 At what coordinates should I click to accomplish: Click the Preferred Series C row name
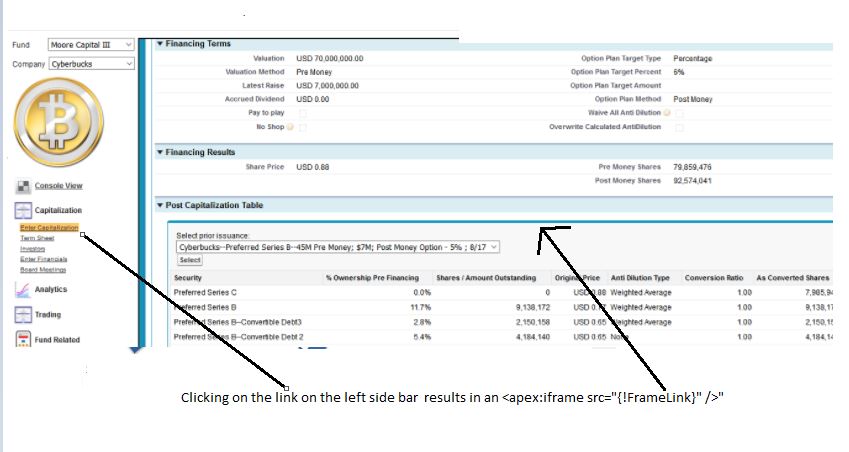[x=205, y=292]
